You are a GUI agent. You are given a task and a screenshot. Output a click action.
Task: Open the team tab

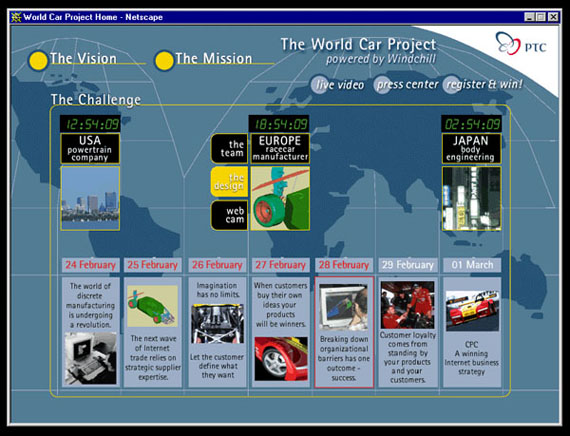tap(230, 149)
